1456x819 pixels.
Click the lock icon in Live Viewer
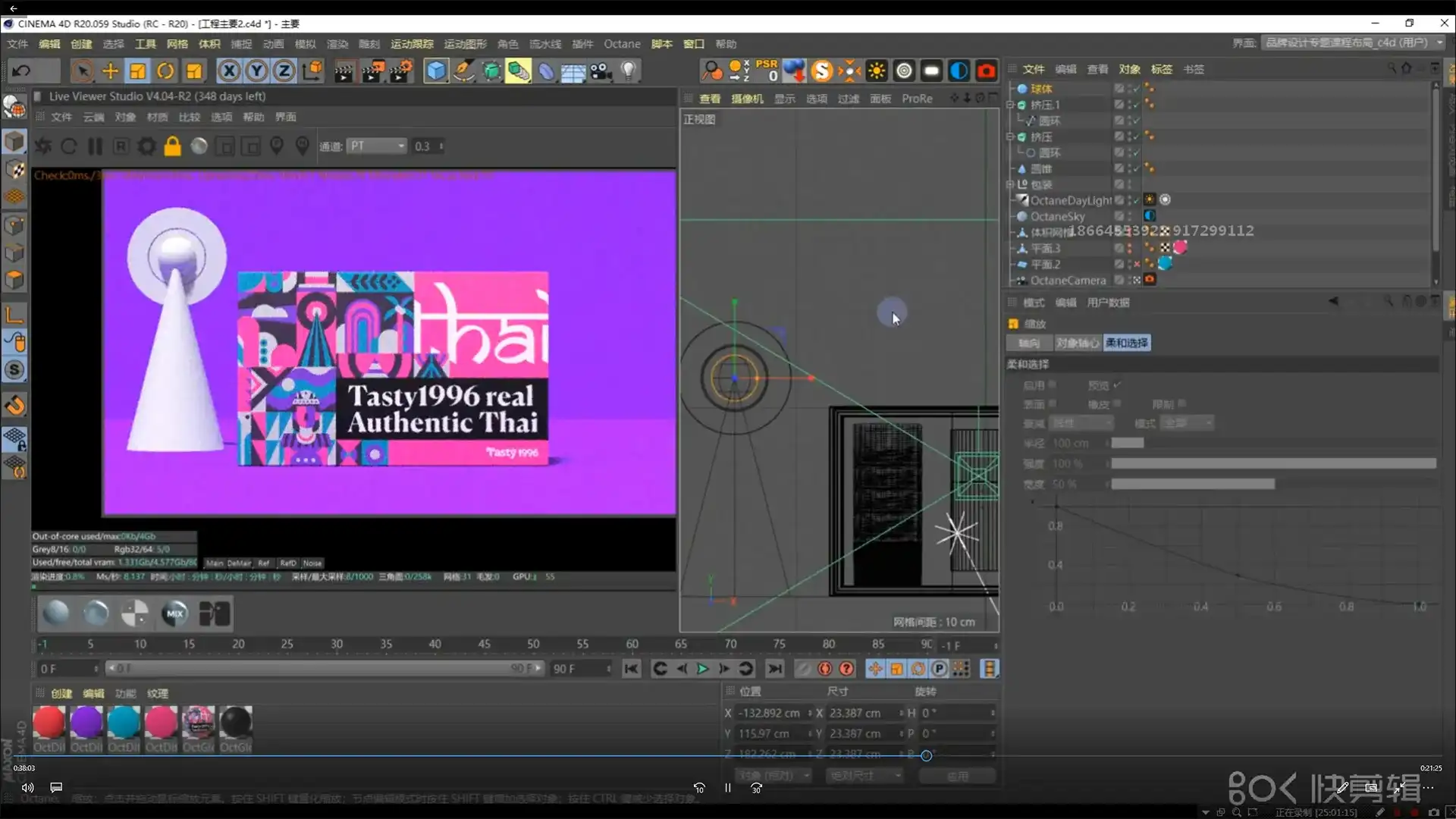173,146
